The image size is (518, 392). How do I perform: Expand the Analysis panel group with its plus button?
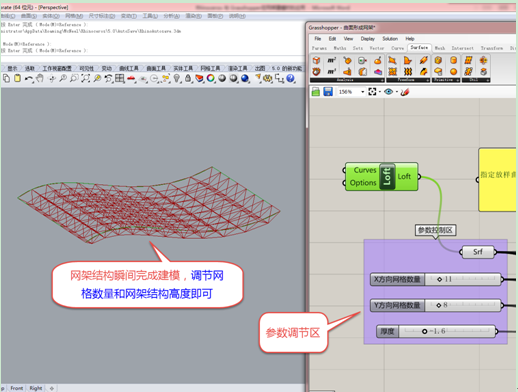pos(382,80)
